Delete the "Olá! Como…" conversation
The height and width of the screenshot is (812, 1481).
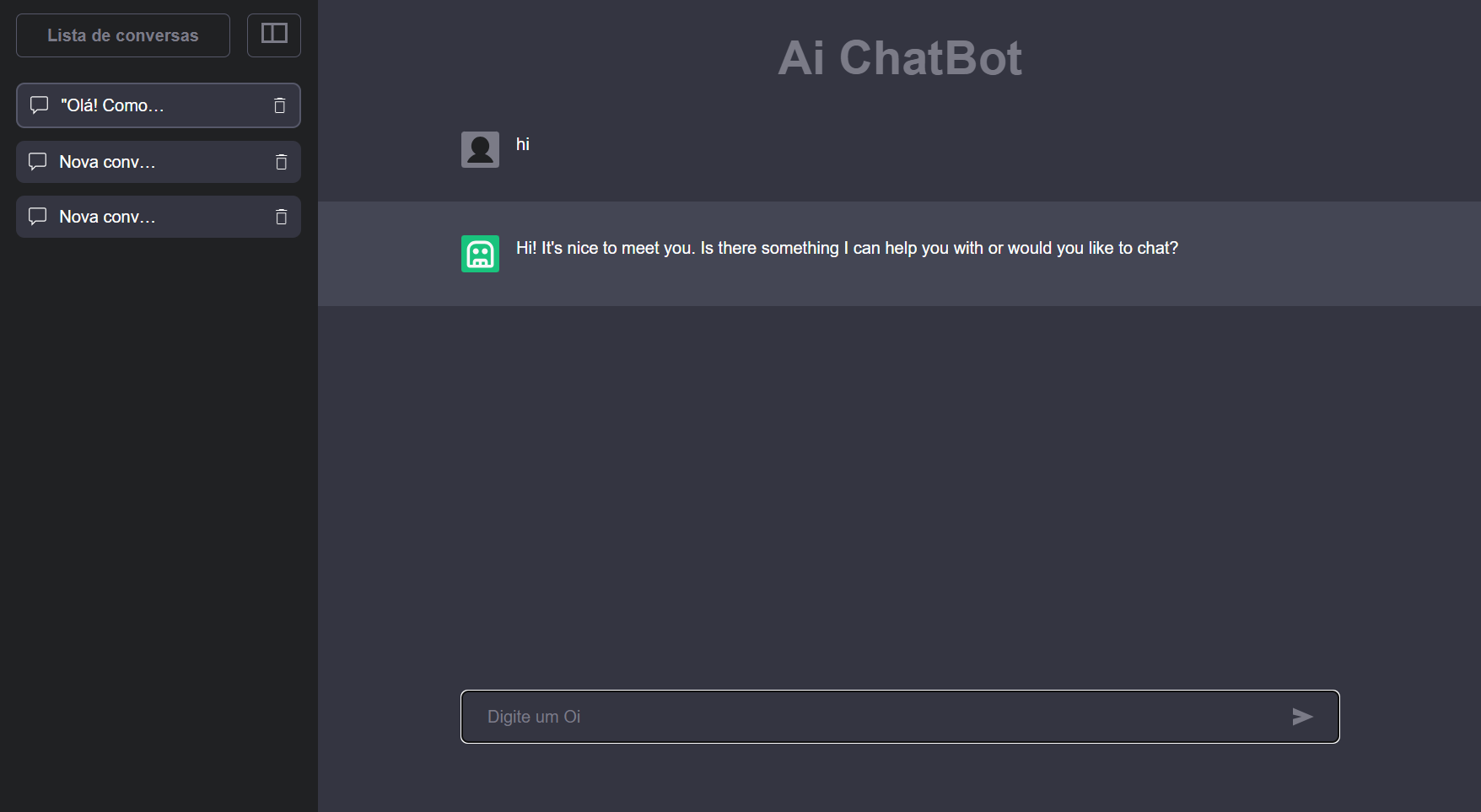point(280,105)
